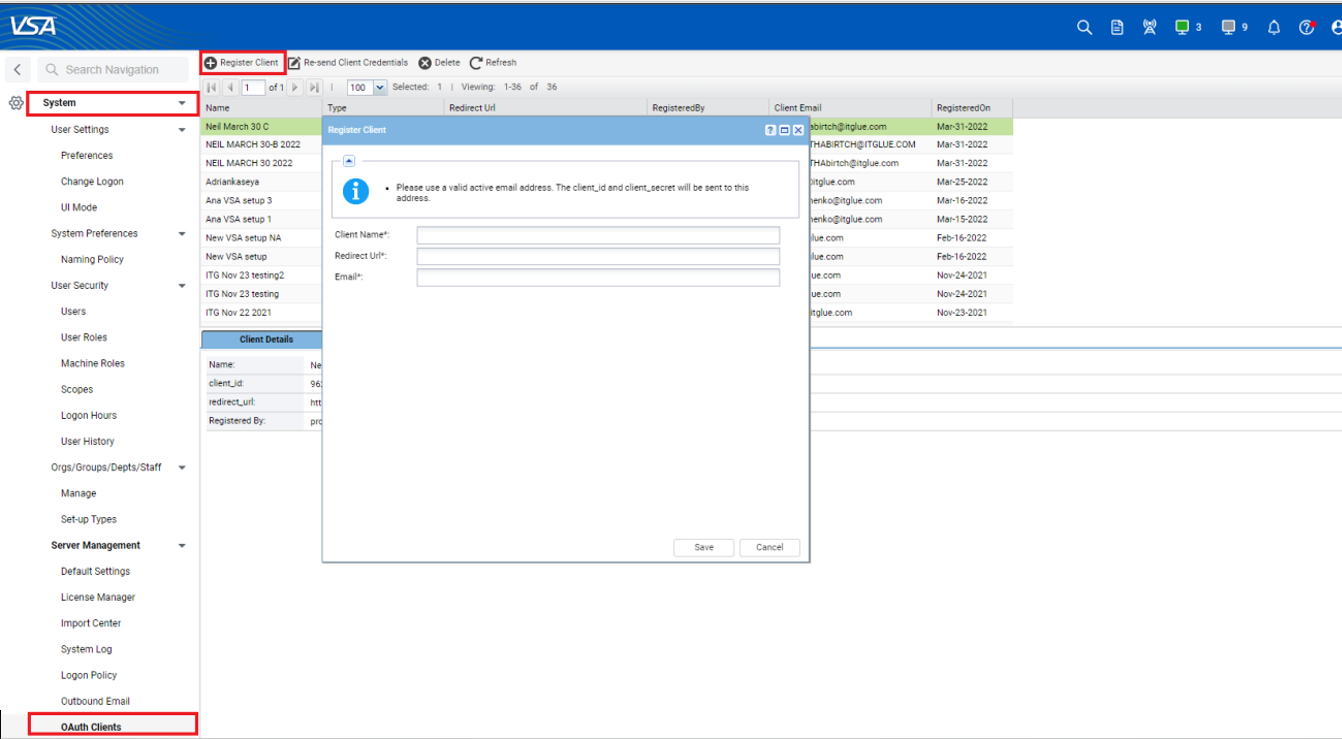Open License Manager in sidebar

coord(98,597)
